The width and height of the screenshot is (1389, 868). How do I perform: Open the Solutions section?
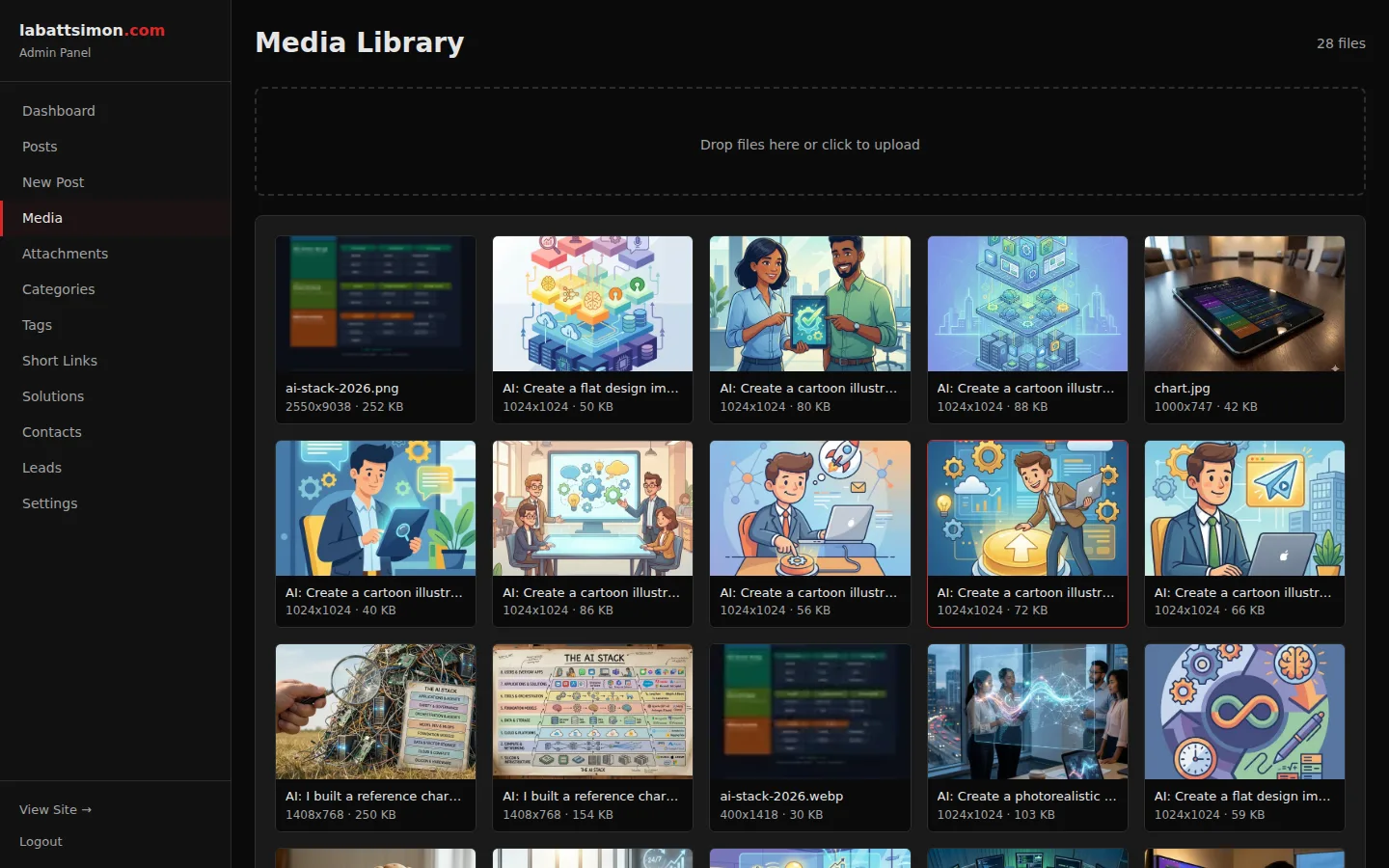tap(53, 395)
